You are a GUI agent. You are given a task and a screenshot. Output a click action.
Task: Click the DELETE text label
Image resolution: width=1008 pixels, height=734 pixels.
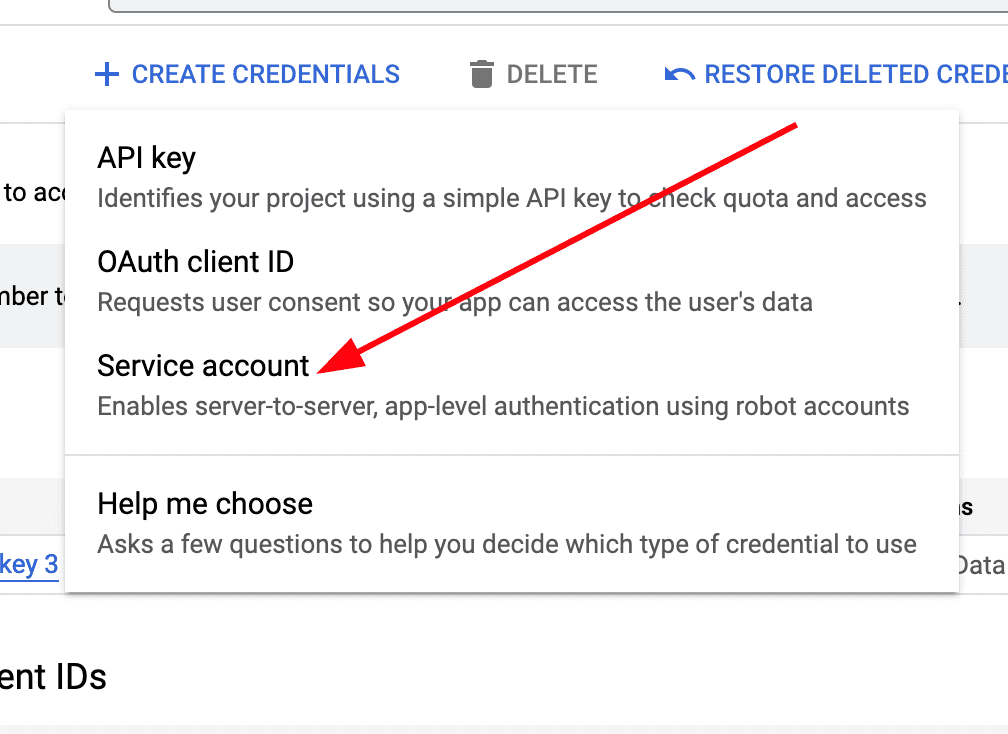[x=552, y=75]
